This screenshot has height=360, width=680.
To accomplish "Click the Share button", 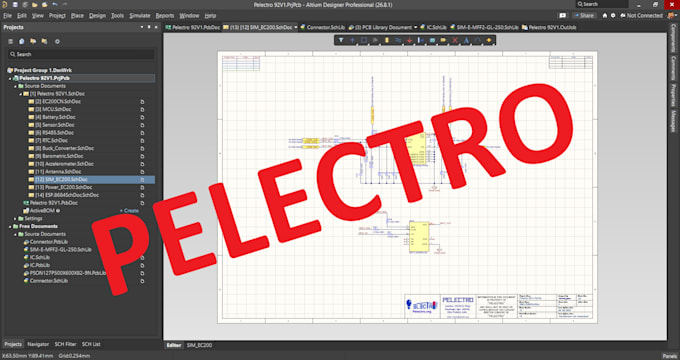I will (584, 15).
